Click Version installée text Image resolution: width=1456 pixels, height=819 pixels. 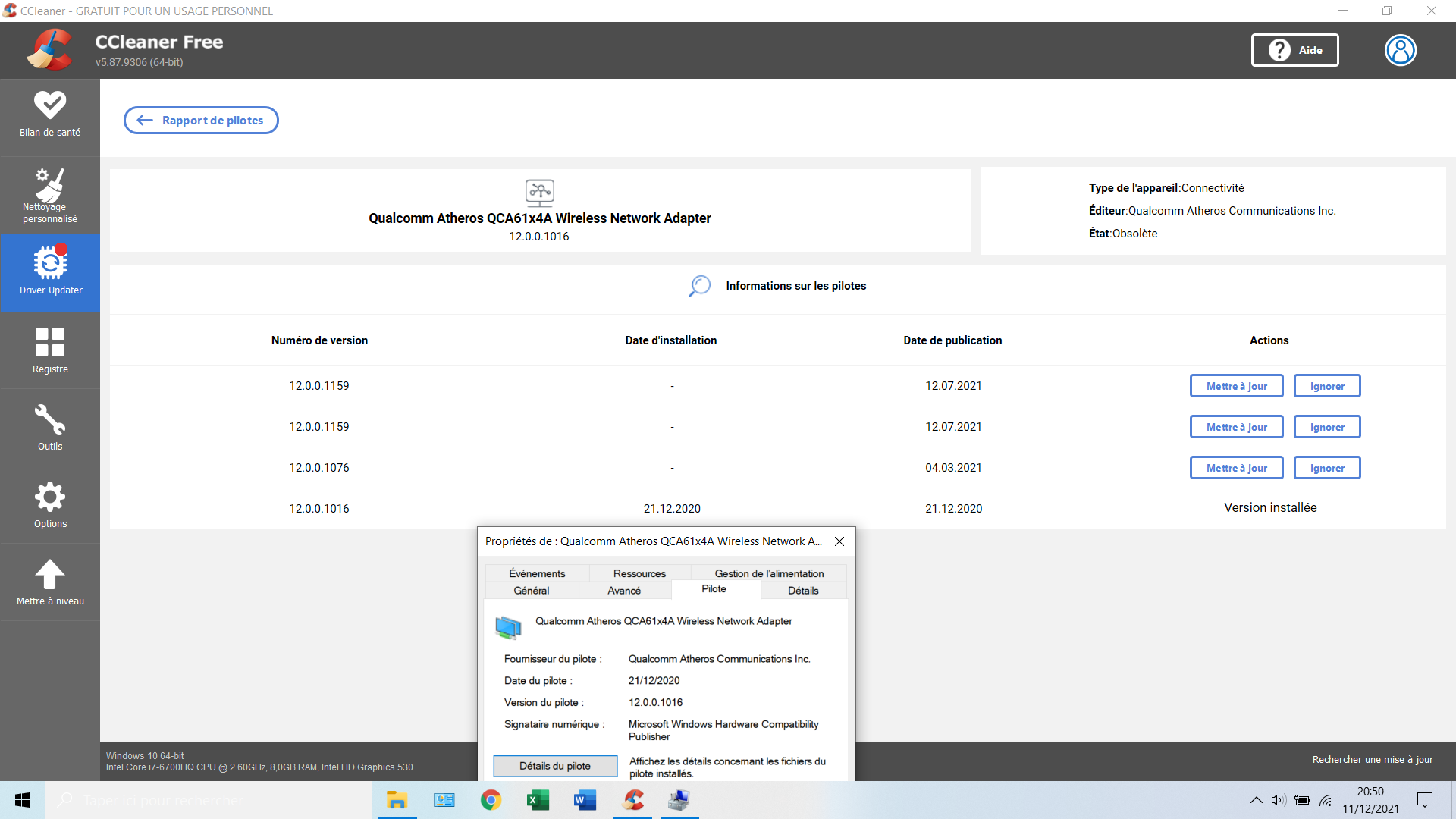point(1270,508)
